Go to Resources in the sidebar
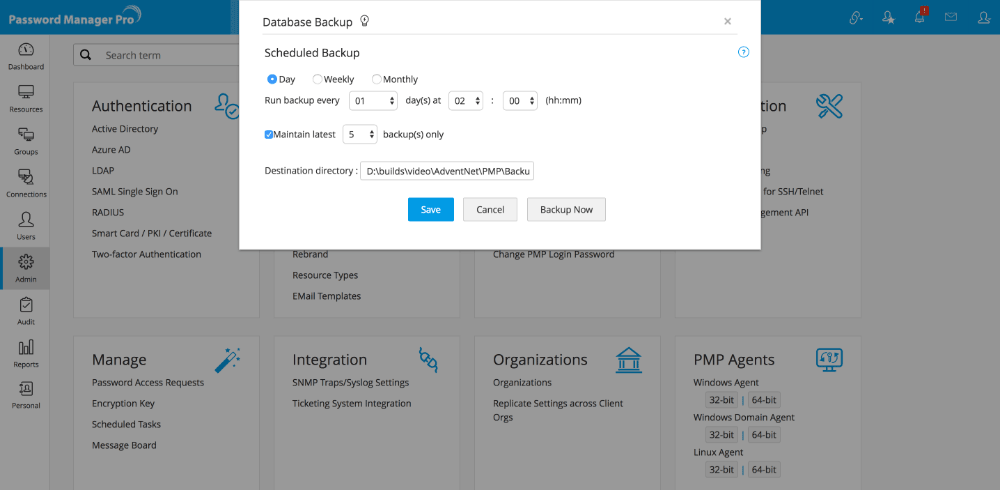Viewport: 1000px width, 490px height. (x=26, y=98)
